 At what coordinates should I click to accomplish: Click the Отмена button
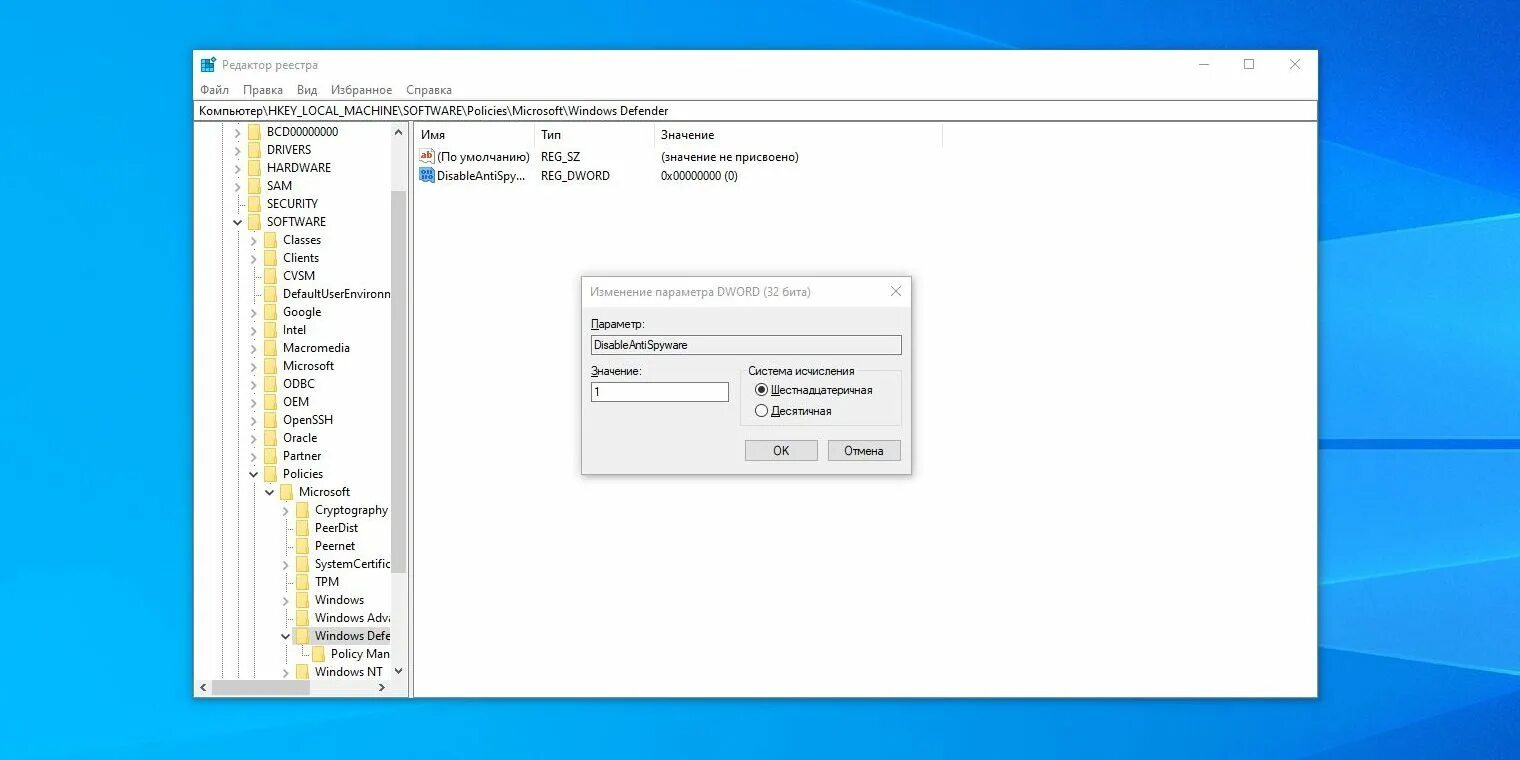[x=864, y=451]
